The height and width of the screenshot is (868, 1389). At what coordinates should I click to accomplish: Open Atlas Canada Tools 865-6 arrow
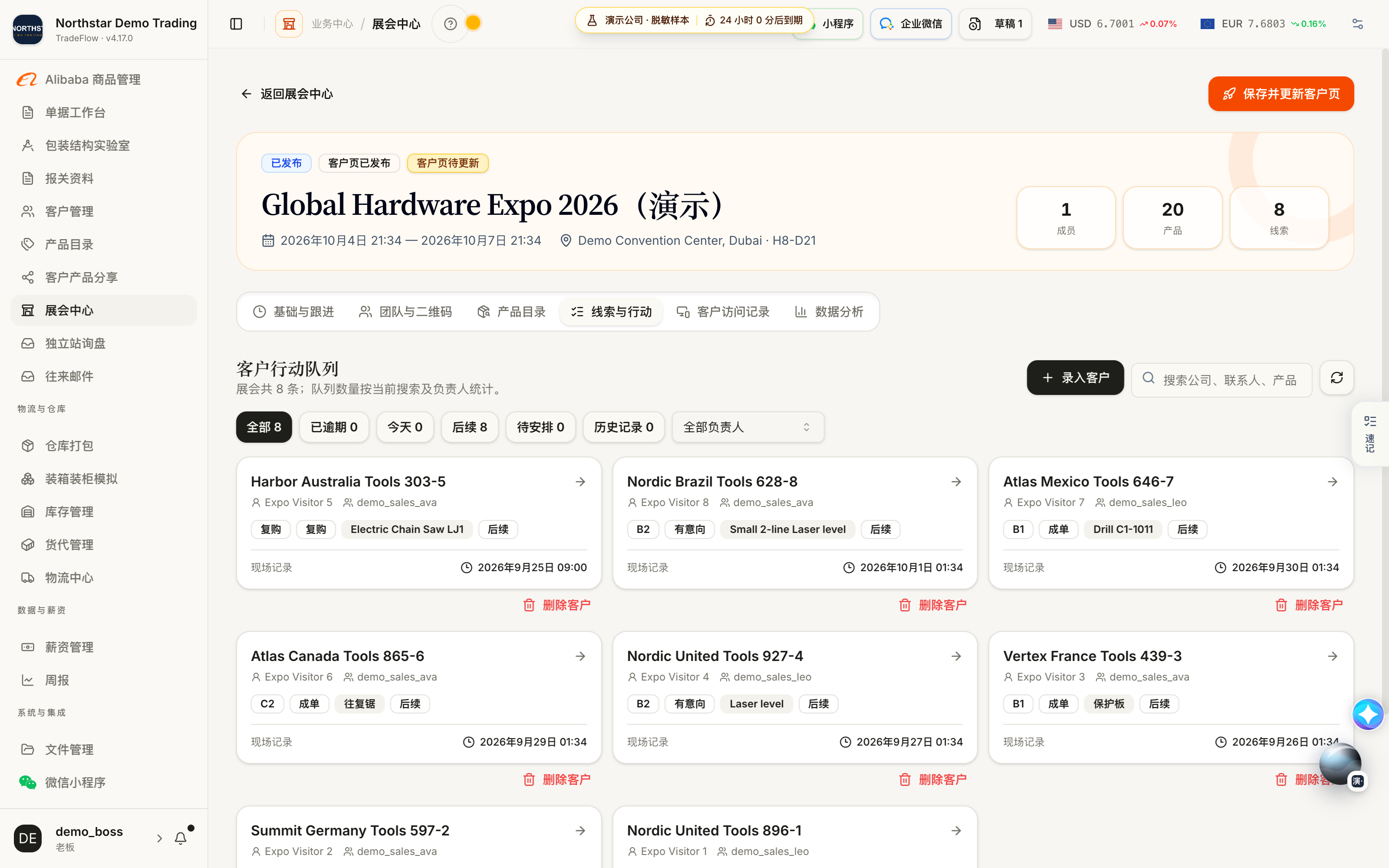point(580,656)
